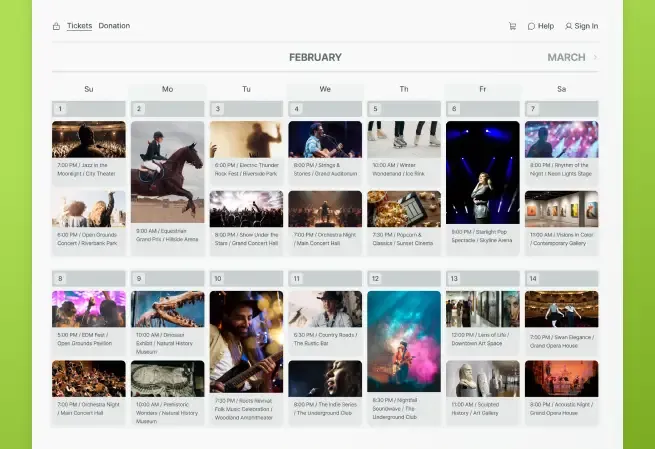Click the Sign In user icon
Viewport: 655px width, 449px height.
coord(569,26)
